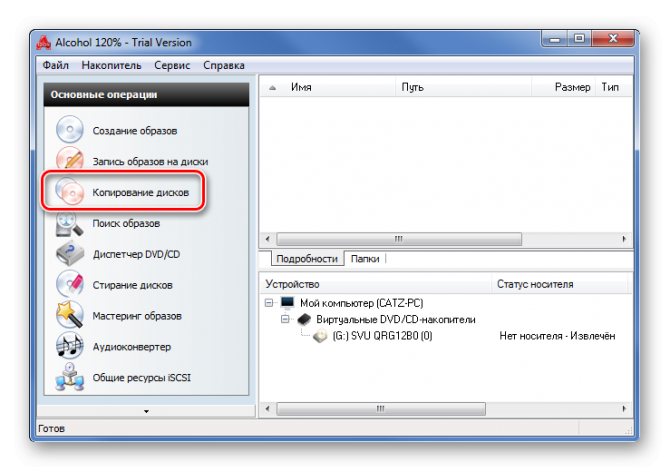Switch to the Папки tab
670x472 pixels.
(365, 258)
